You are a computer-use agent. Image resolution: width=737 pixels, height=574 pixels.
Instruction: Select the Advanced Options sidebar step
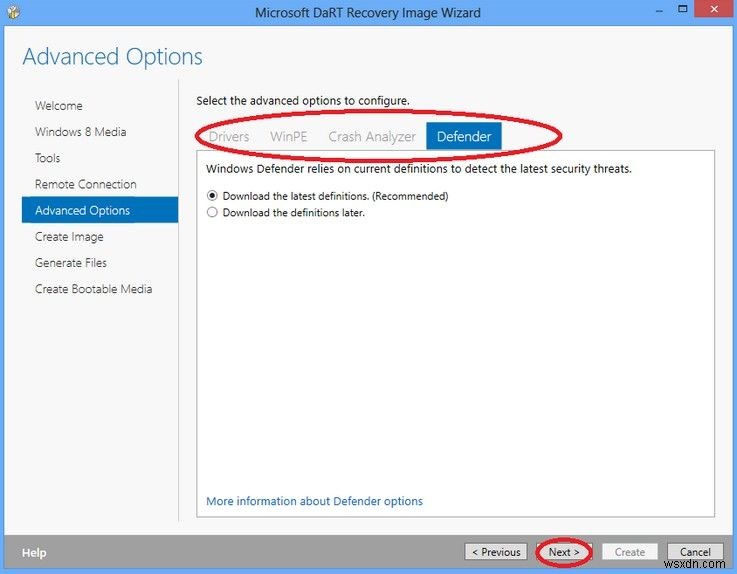[100, 210]
